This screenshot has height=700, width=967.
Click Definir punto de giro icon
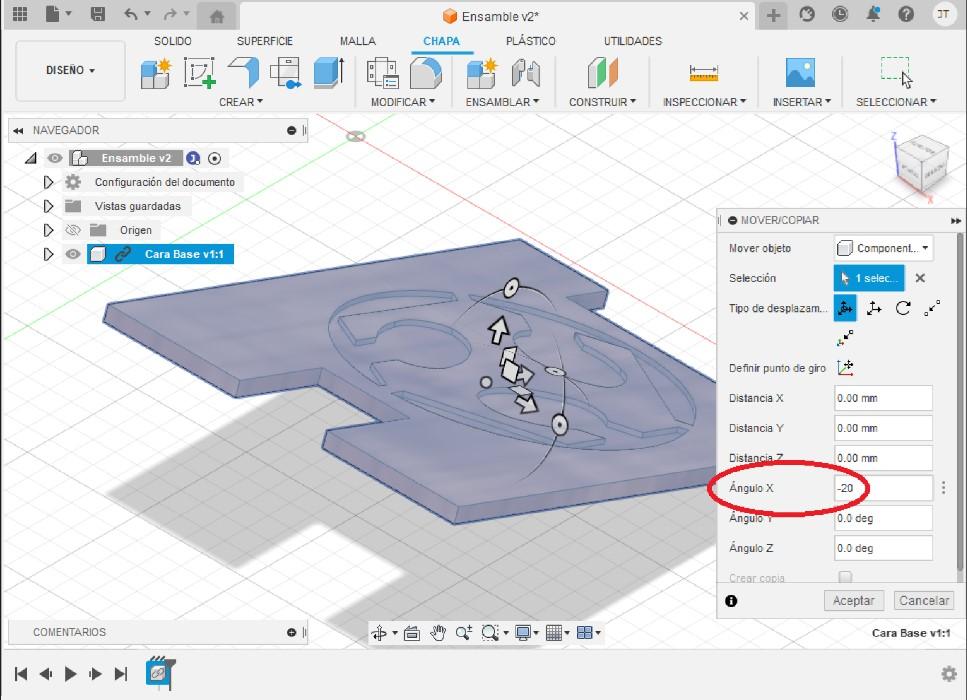(x=844, y=368)
